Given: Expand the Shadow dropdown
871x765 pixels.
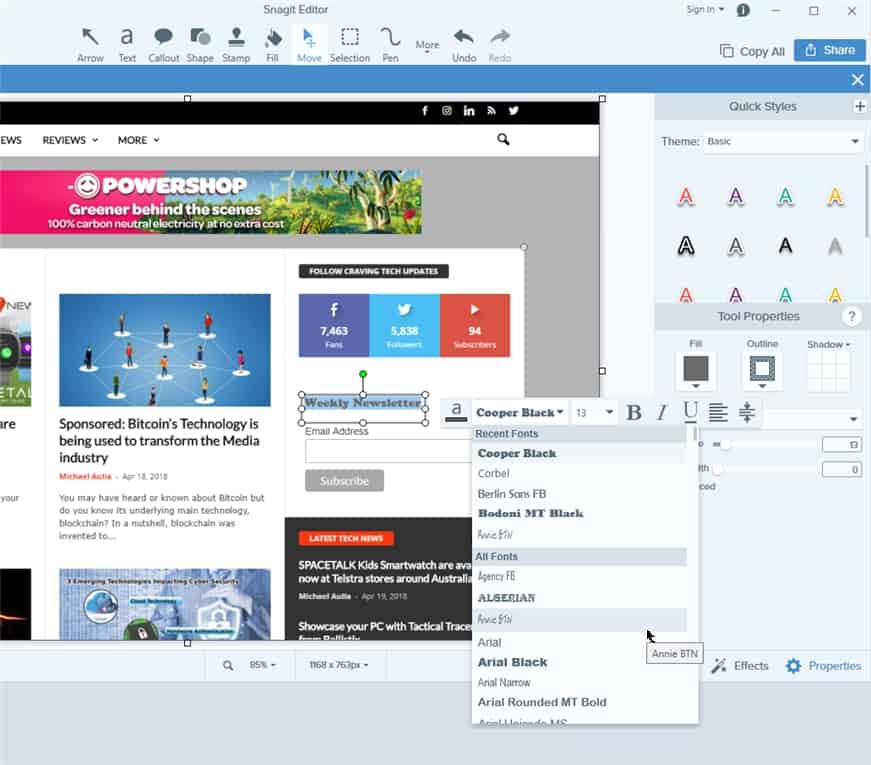Looking at the screenshot, I should pyautogui.click(x=828, y=344).
